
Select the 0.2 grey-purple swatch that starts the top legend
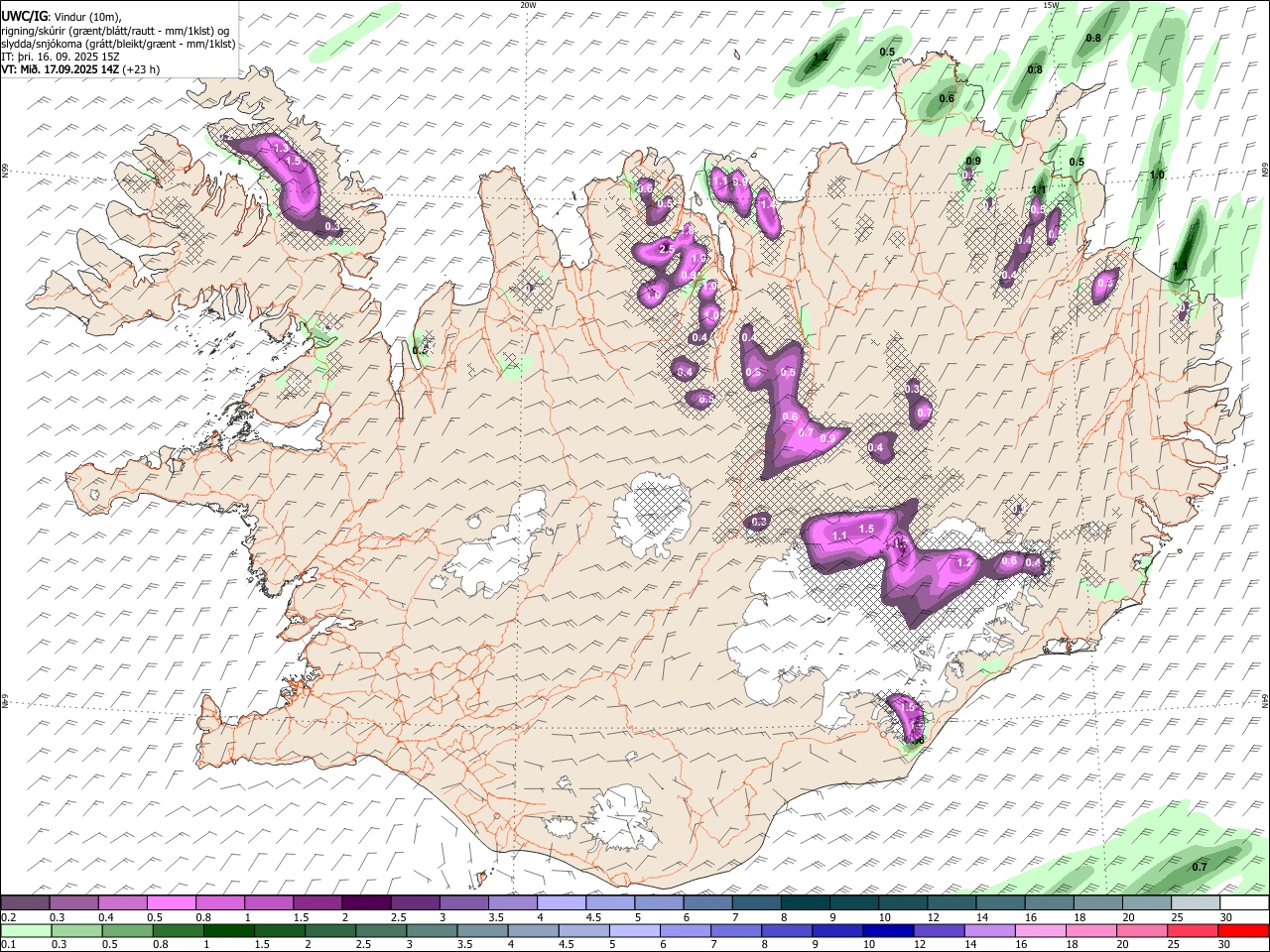click(x=25, y=903)
